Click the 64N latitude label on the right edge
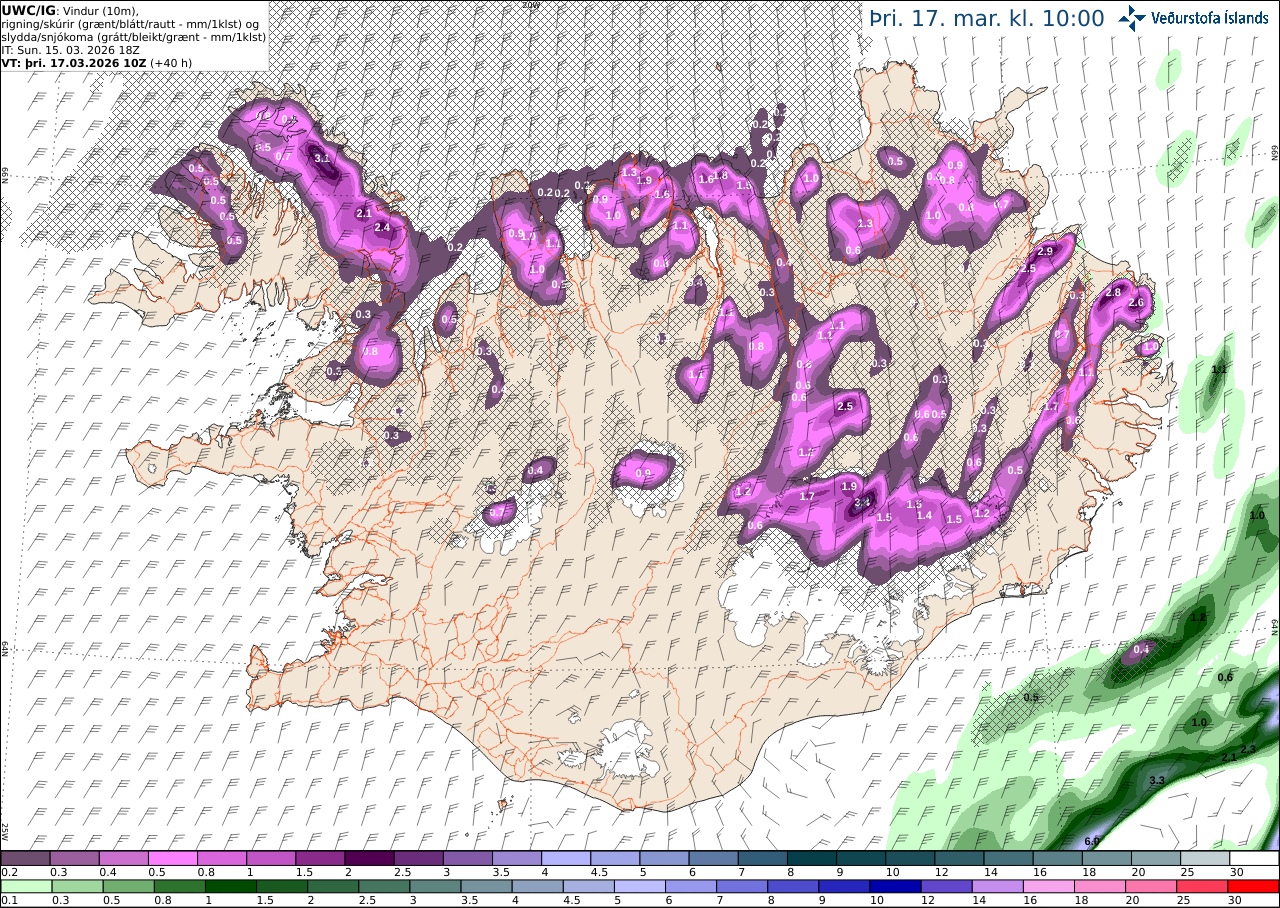This screenshot has height=908, width=1280. coord(1275,626)
